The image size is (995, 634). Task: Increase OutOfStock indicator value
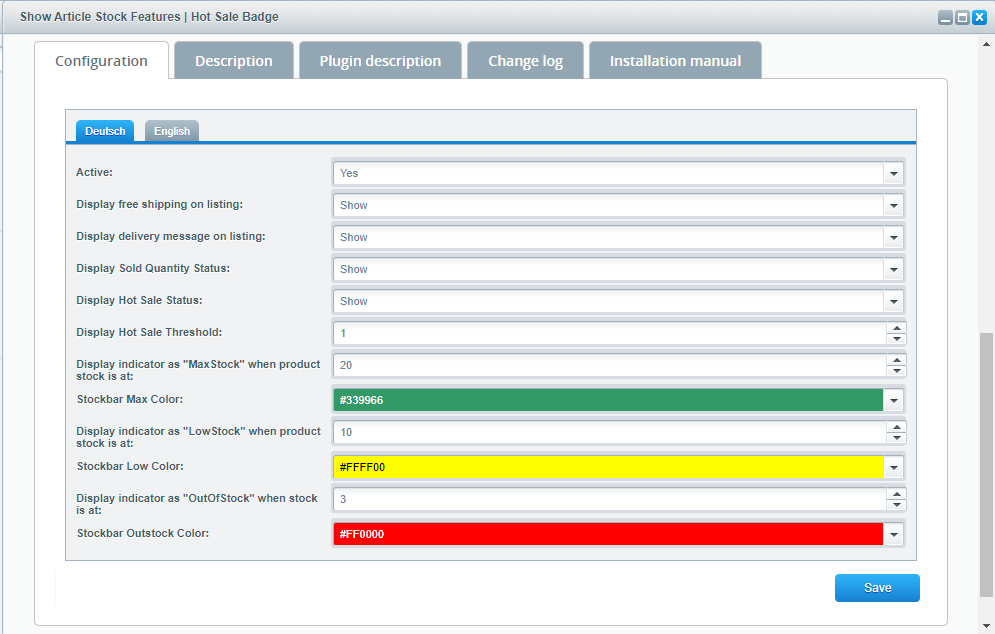[897, 494]
